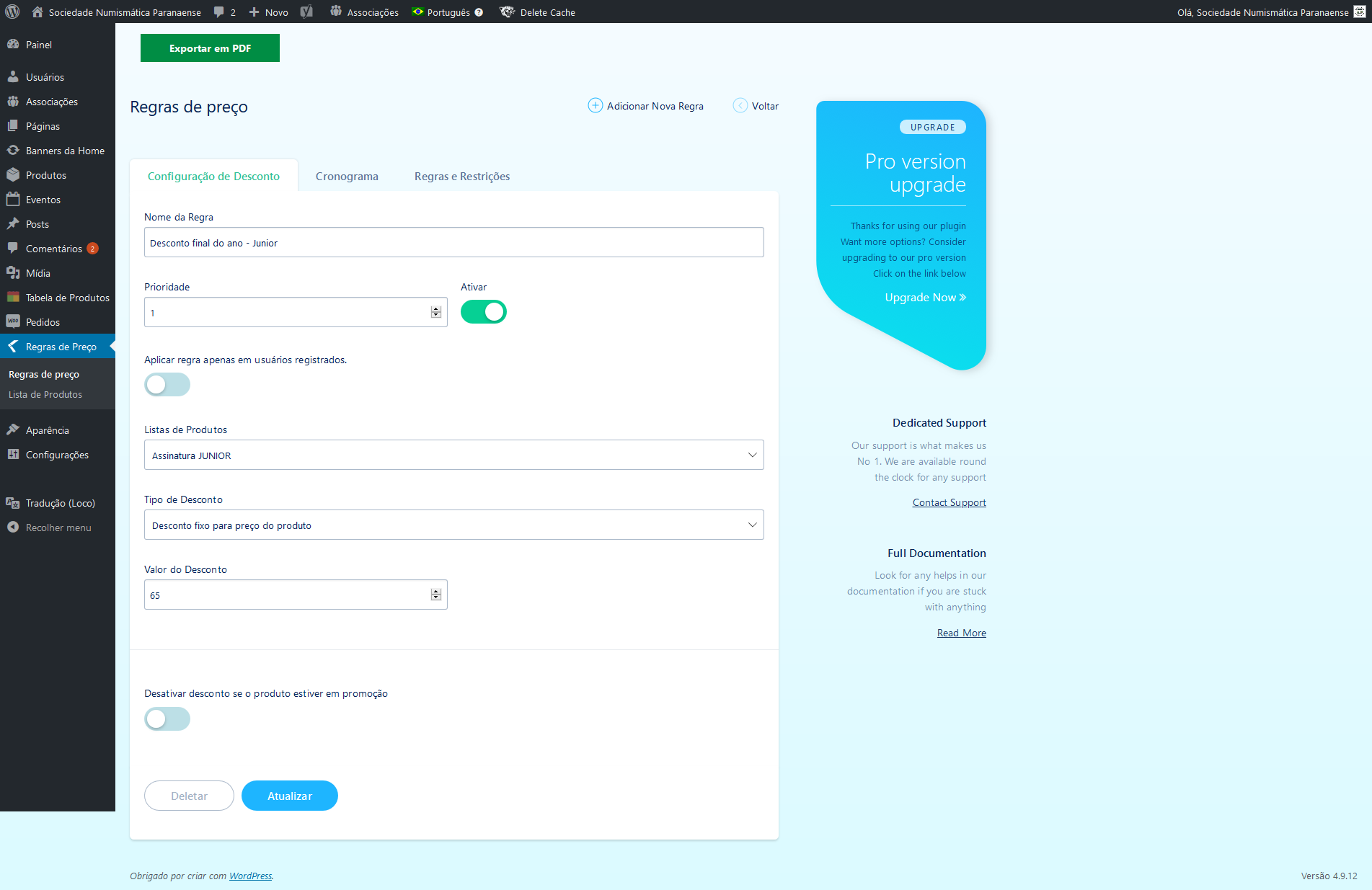Viewport: 1372px width, 890px height.
Task: Enable rule only for registered users toggle
Action: [x=167, y=385]
